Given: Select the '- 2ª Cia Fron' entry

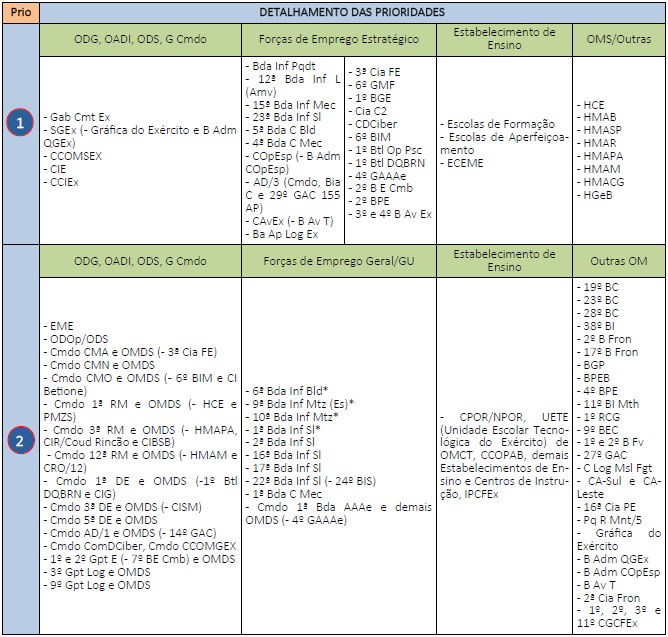Looking at the screenshot, I should pos(609,598).
